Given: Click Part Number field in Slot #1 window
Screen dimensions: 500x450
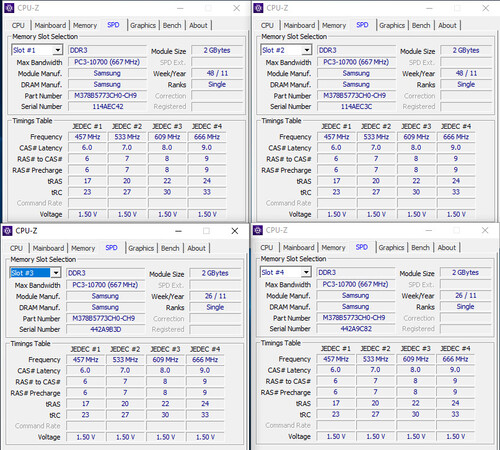Looking at the screenshot, I should (107, 96).
